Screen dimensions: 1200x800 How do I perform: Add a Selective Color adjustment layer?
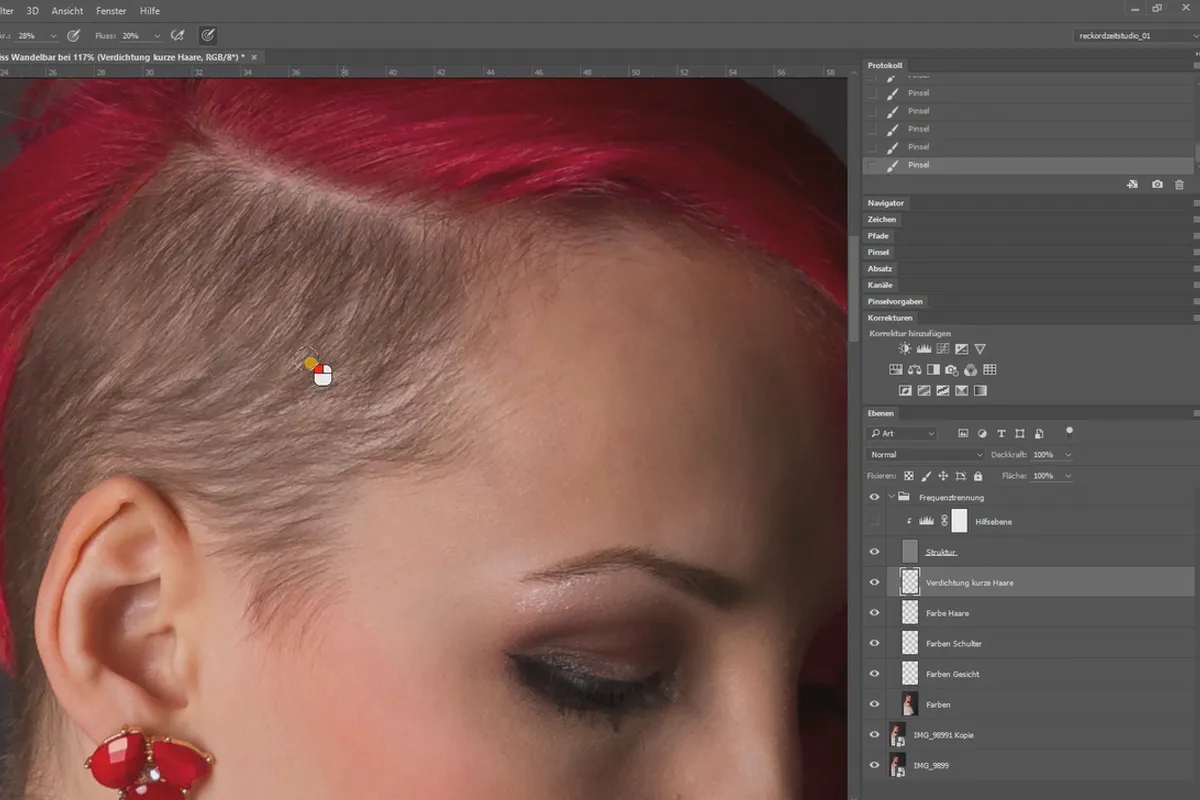[961, 391]
